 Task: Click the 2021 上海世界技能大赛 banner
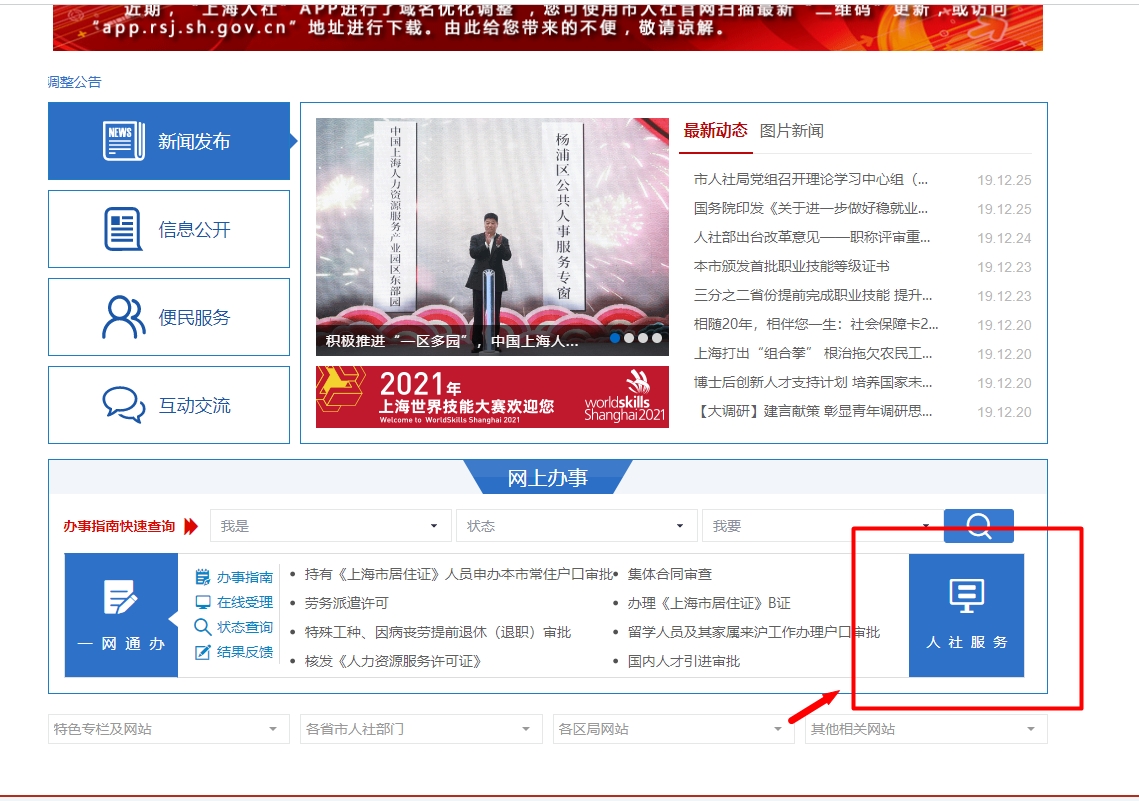click(492, 397)
